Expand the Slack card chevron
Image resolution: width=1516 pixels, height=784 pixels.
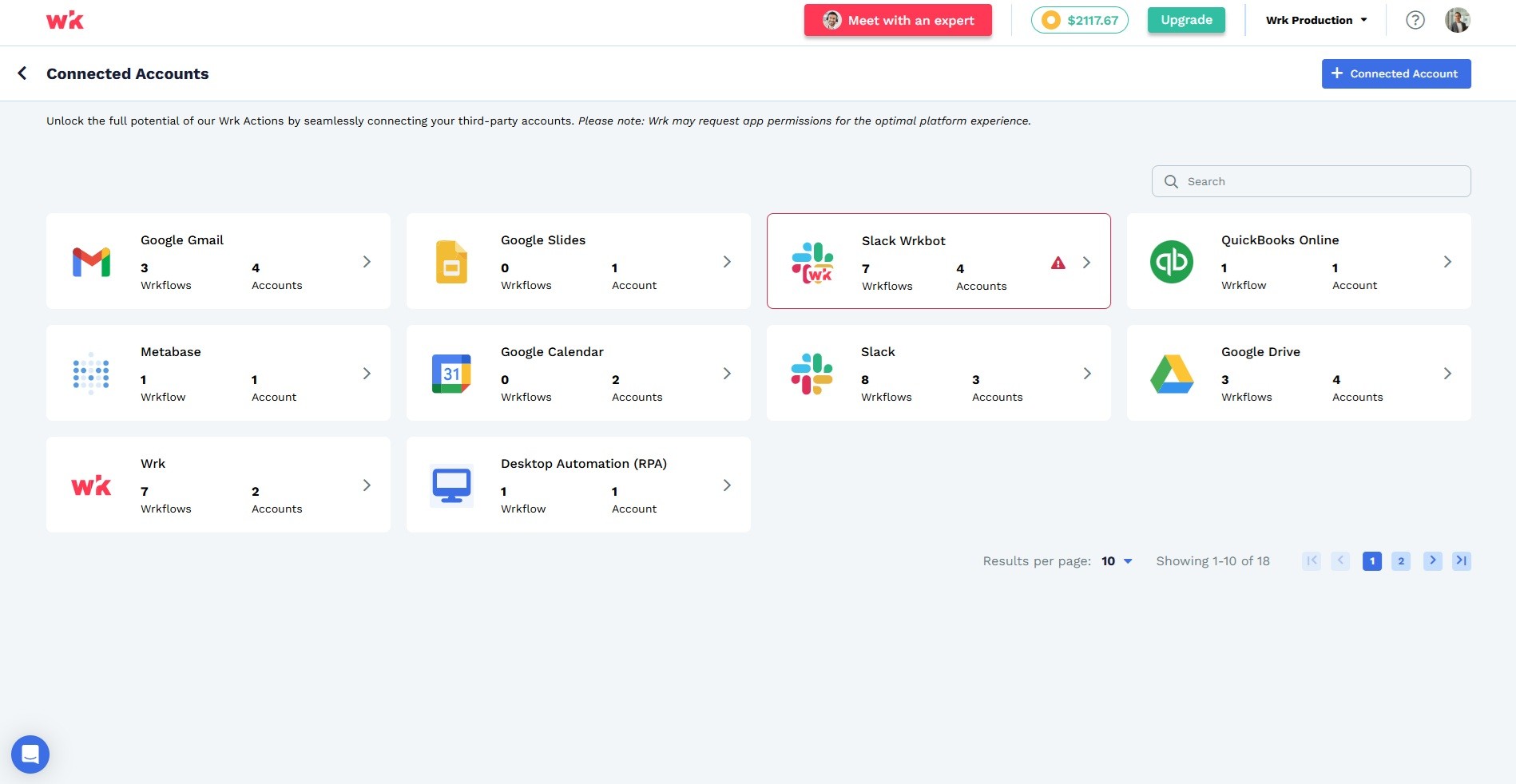tap(1087, 373)
